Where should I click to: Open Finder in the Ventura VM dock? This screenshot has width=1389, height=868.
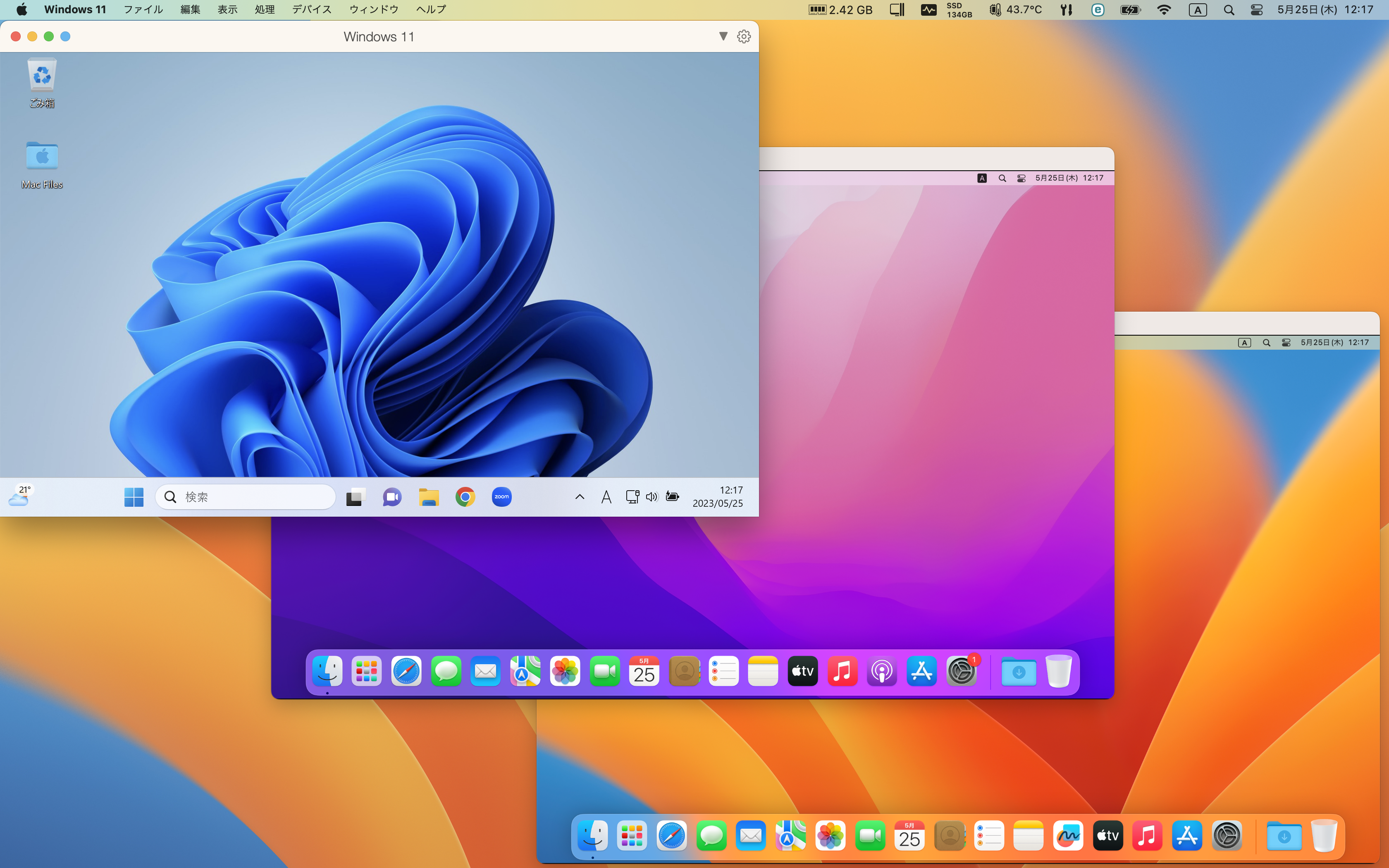tap(592, 836)
